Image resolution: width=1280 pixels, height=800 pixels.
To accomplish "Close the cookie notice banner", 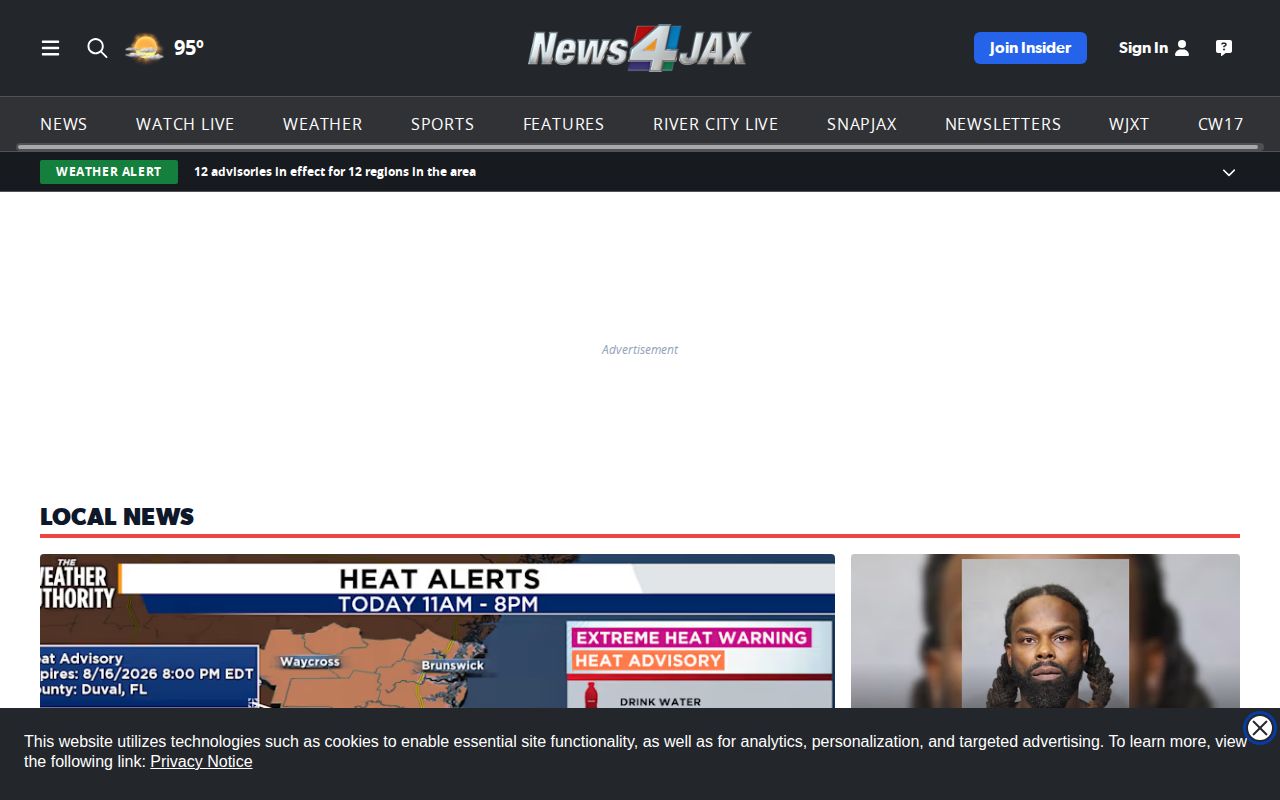I will [1260, 728].
